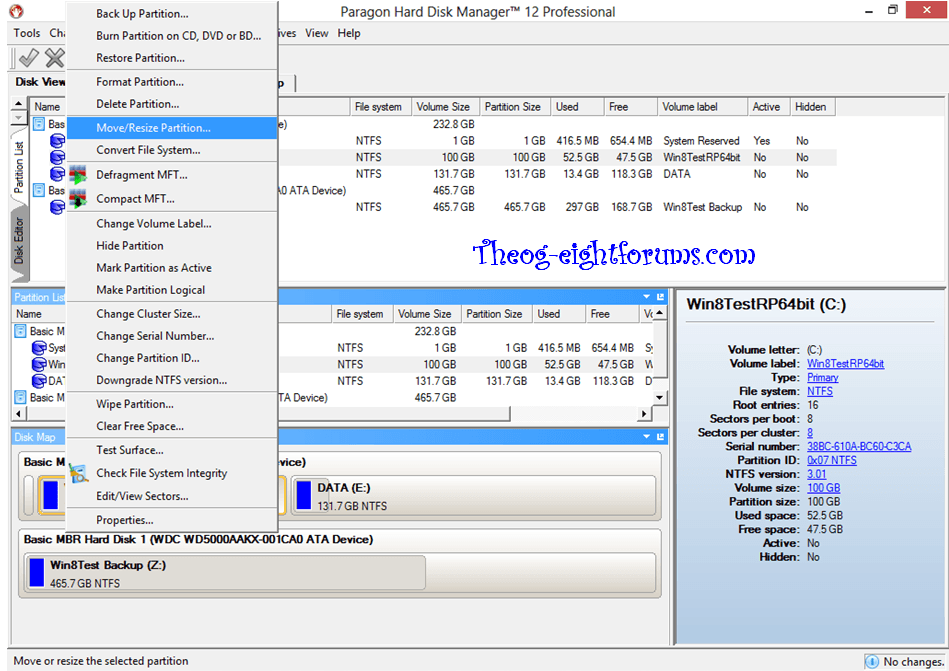Click the maximize icon on Disk Map panel header

coord(660,437)
